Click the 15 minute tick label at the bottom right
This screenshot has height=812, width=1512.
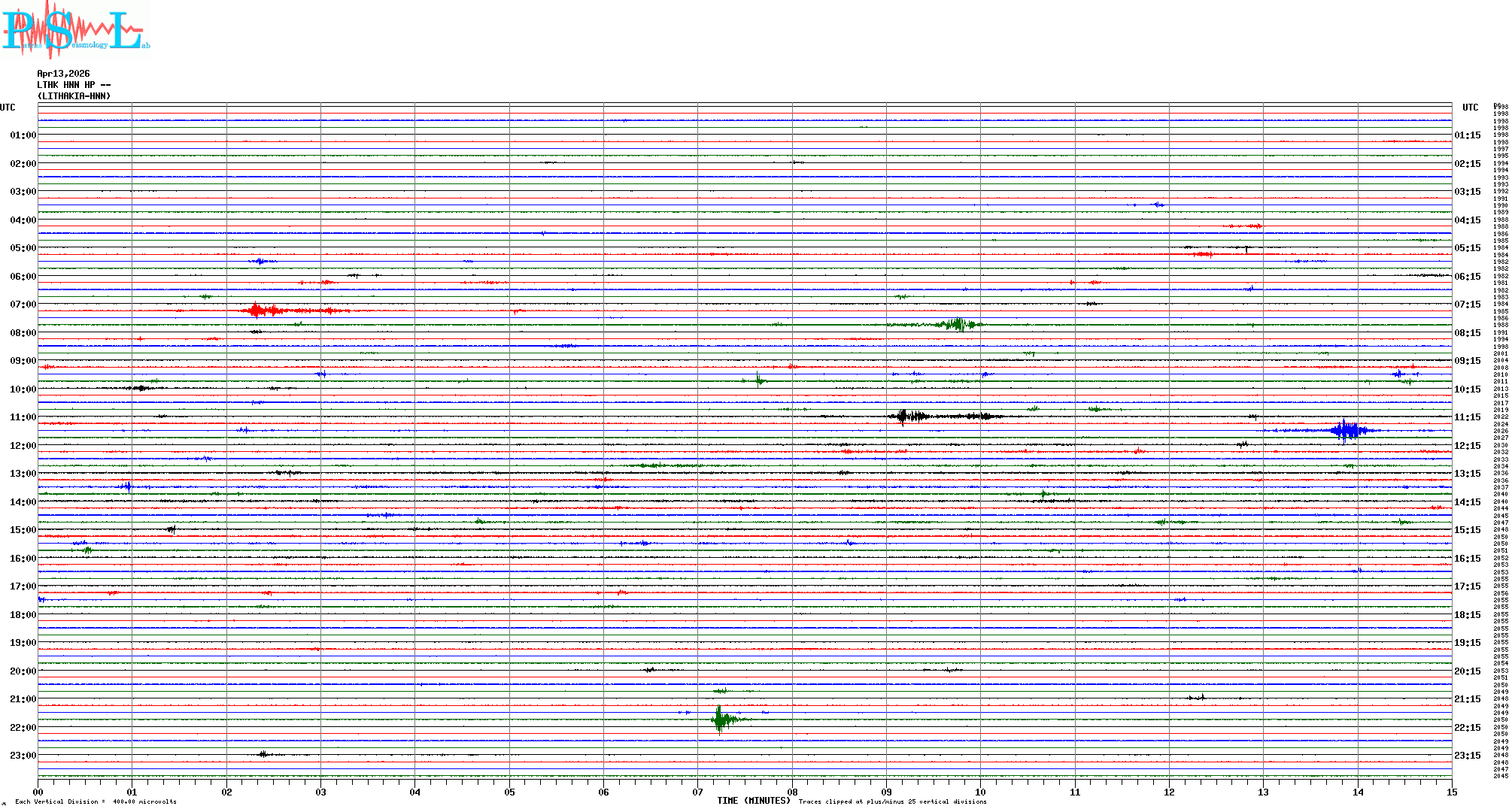[x=1451, y=792]
